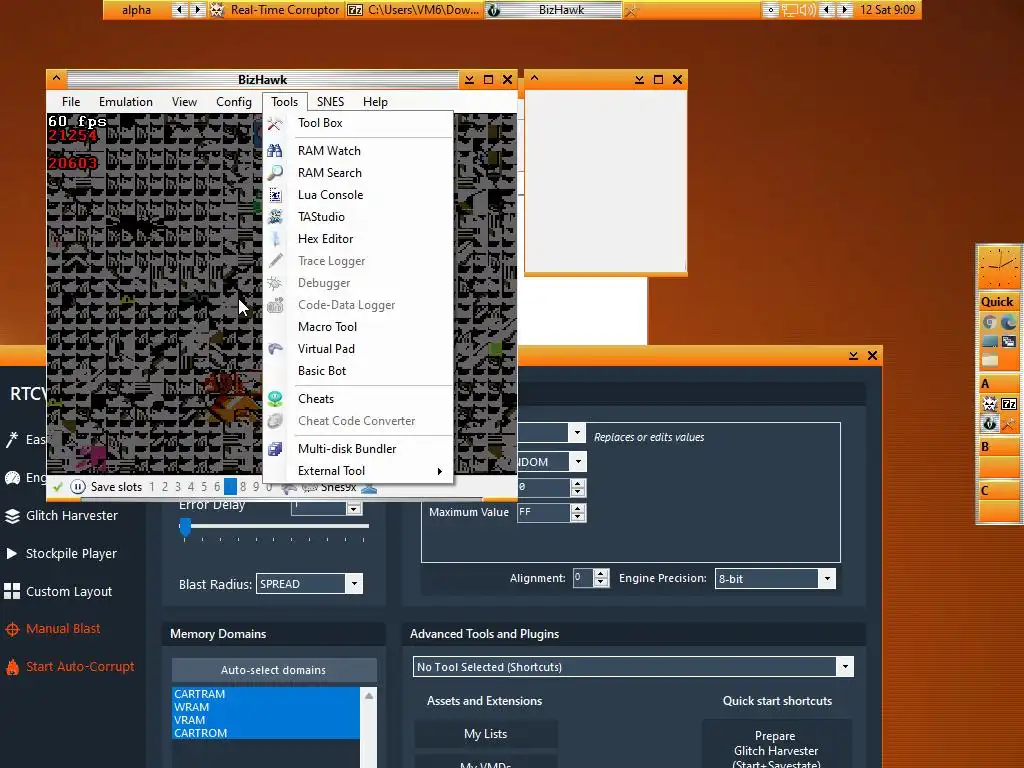Adjust the Maximum Value FF stepper

[577, 513]
